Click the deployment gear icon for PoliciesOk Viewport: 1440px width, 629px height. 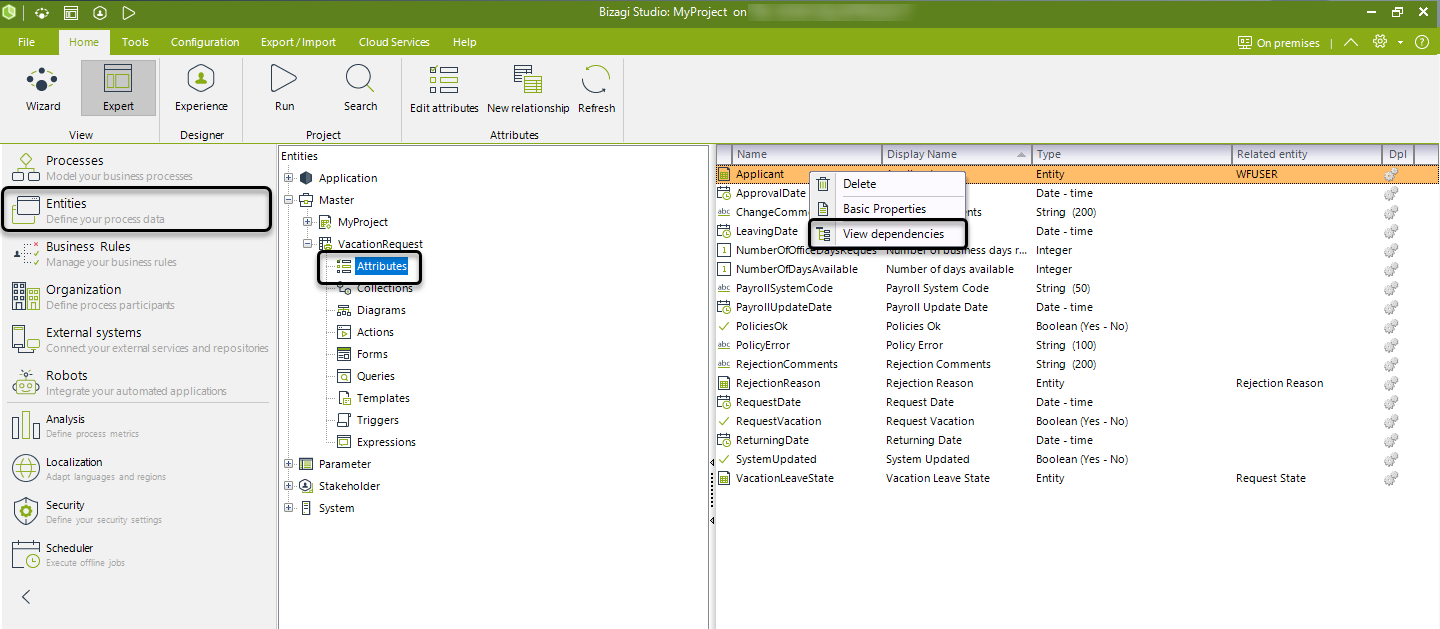tap(1390, 326)
